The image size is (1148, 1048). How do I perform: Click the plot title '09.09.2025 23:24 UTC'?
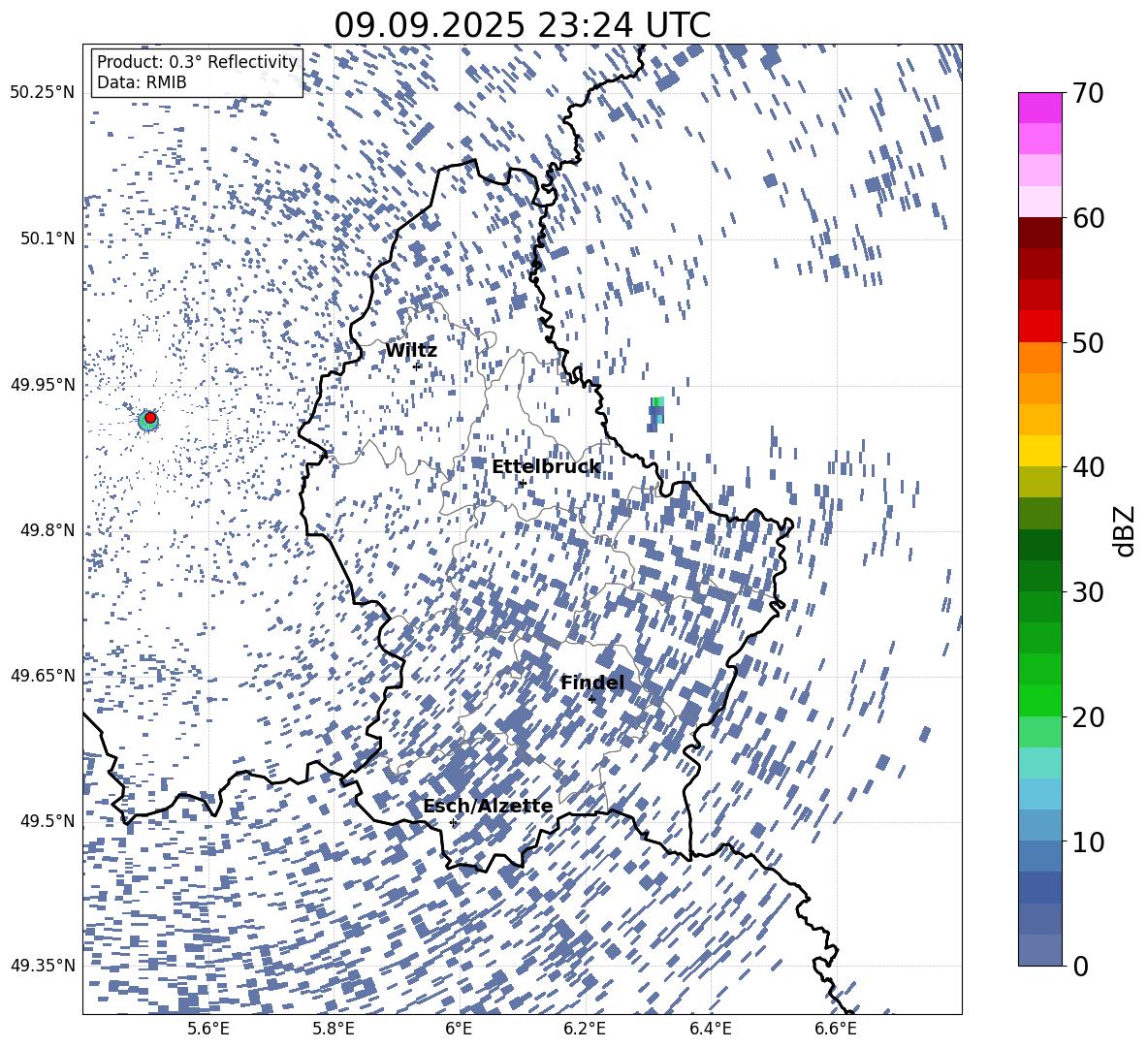coord(523,25)
